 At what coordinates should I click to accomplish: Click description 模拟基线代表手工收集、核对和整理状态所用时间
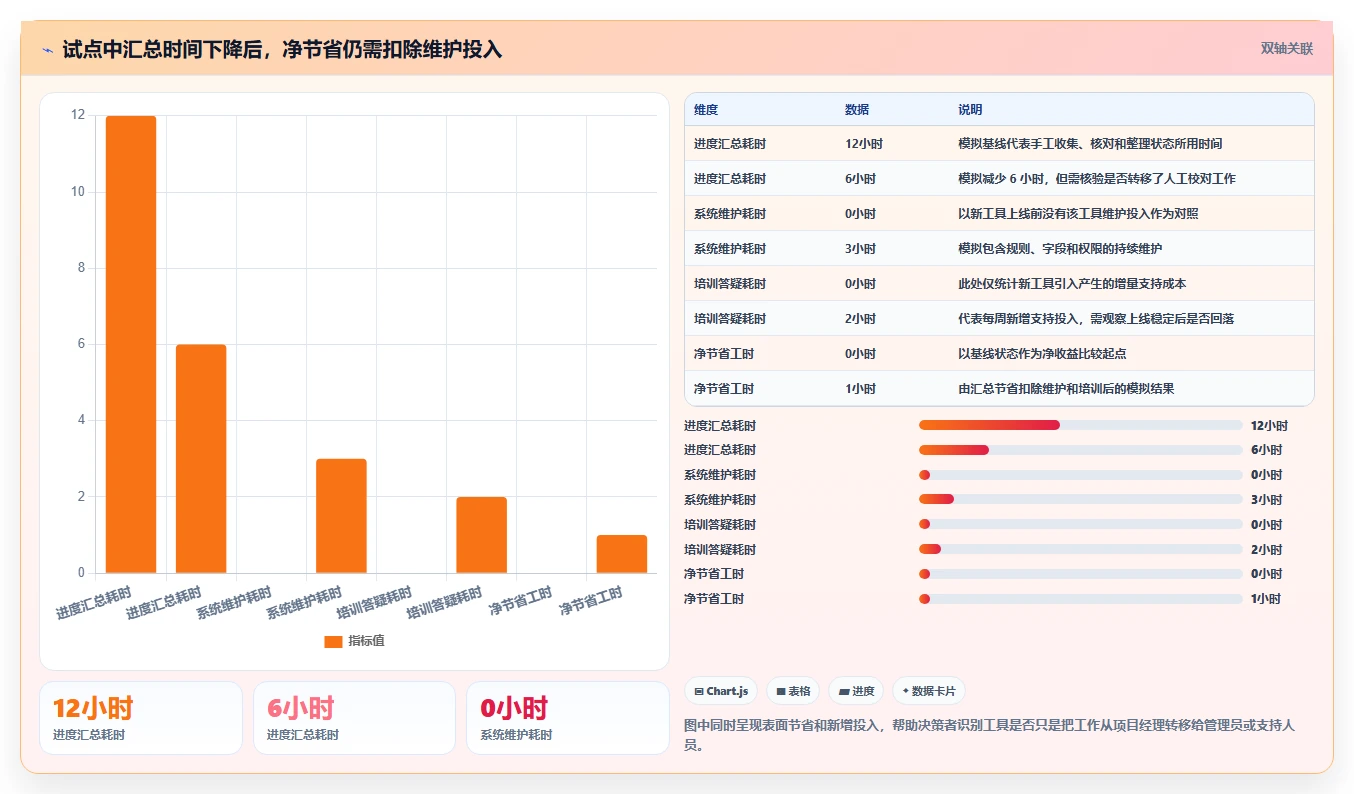tap(1090, 144)
